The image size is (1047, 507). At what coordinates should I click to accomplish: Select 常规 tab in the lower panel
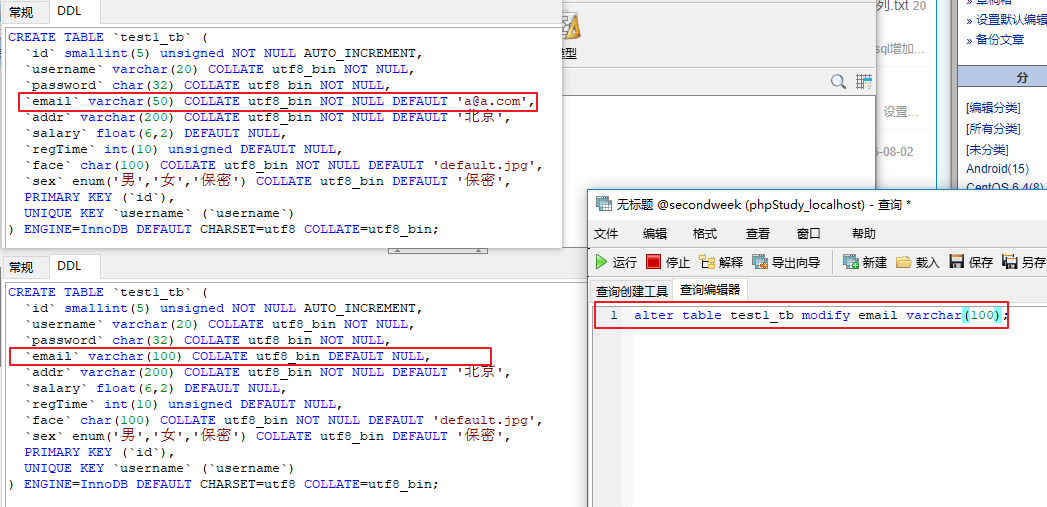21,267
